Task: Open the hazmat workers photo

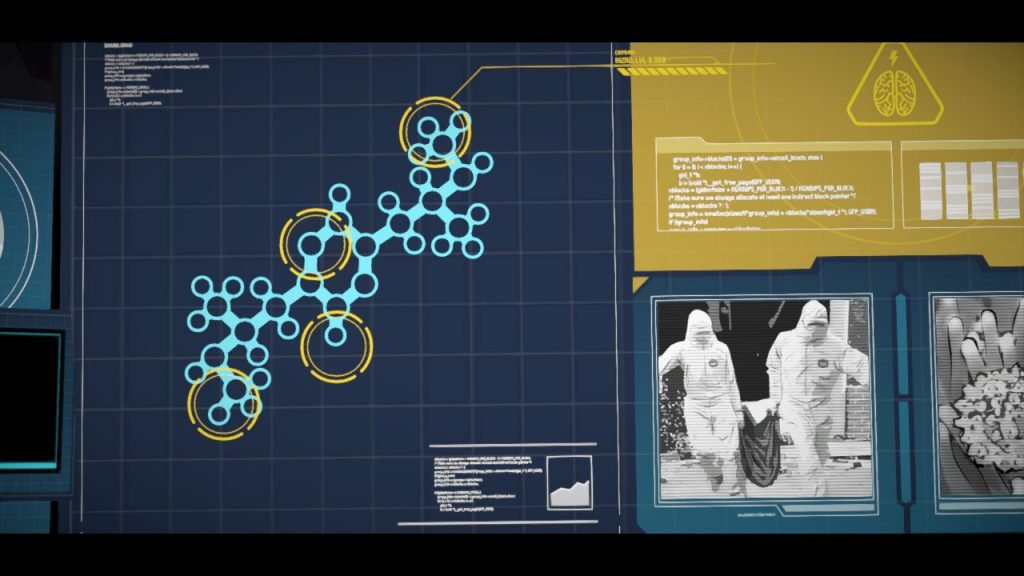Action: pos(763,397)
